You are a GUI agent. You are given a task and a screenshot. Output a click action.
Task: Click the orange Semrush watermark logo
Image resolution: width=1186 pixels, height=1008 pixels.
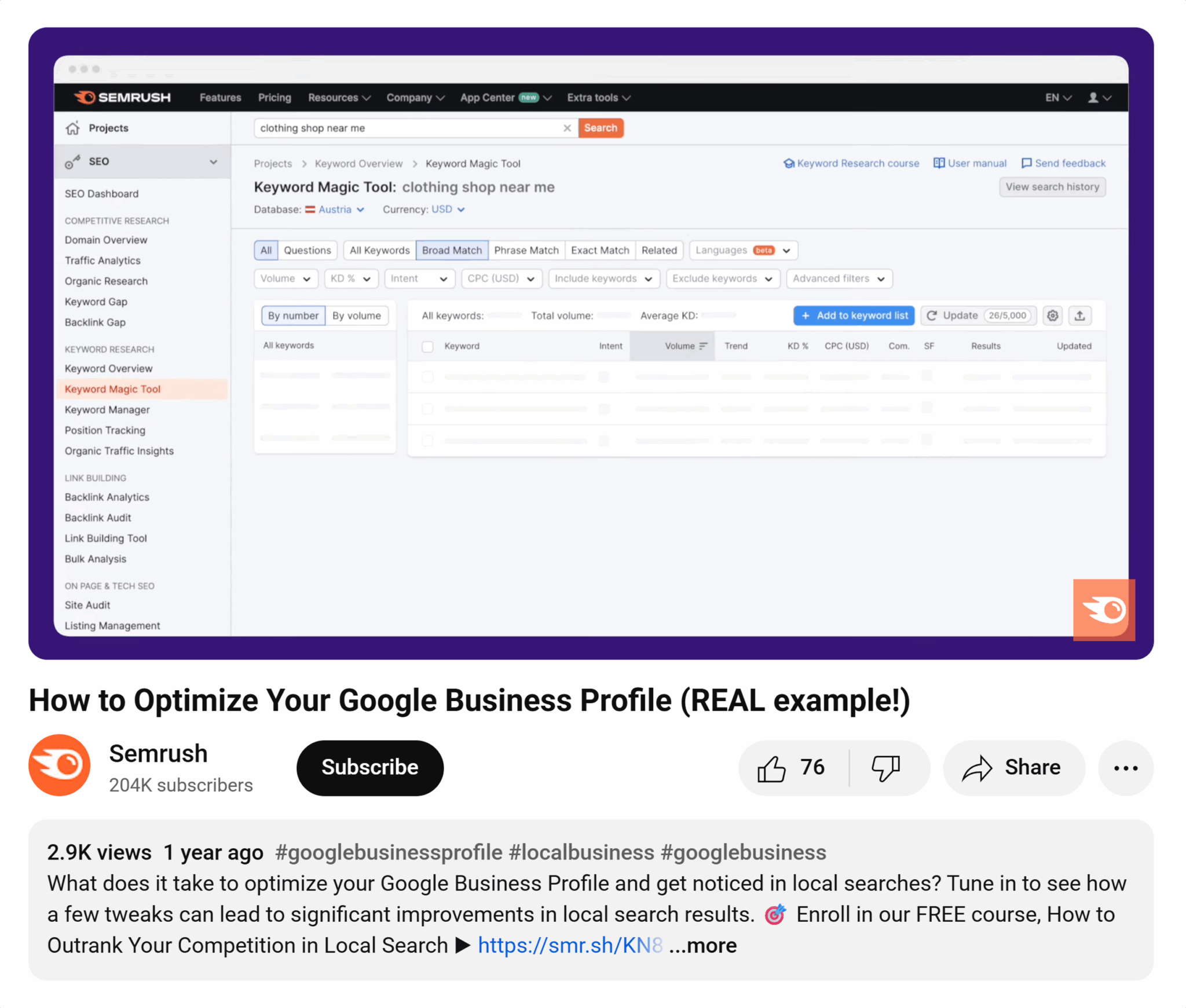coord(1104,610)
